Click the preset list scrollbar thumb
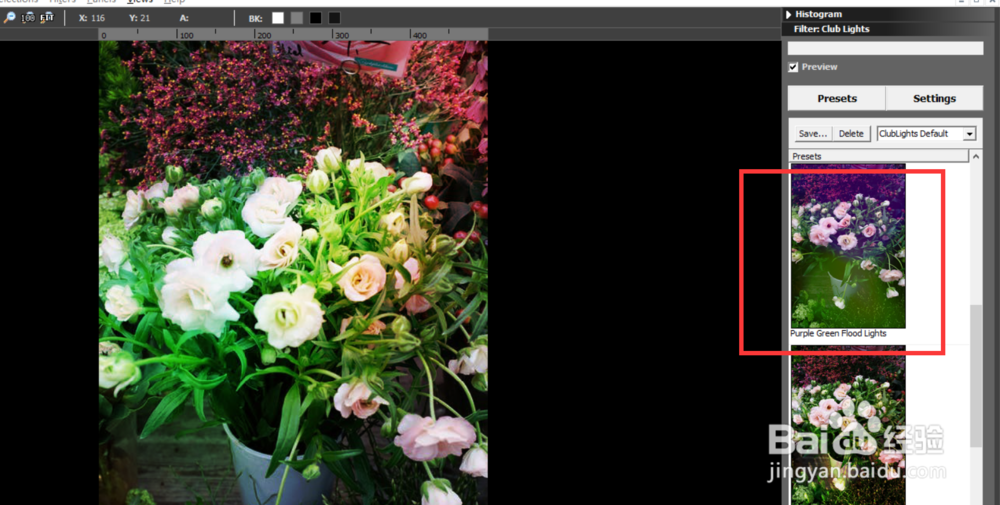This screenshot has height=505, width=1000. (976, 376)
